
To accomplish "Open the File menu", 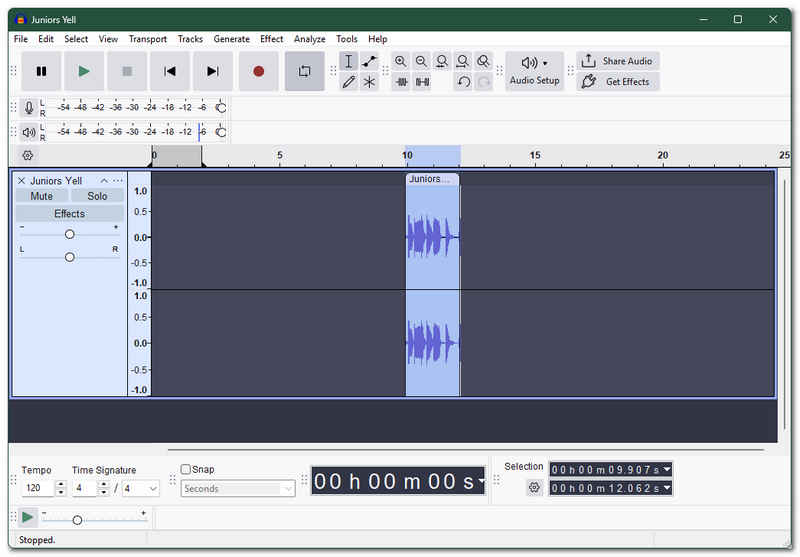I will tap(21, 39).
